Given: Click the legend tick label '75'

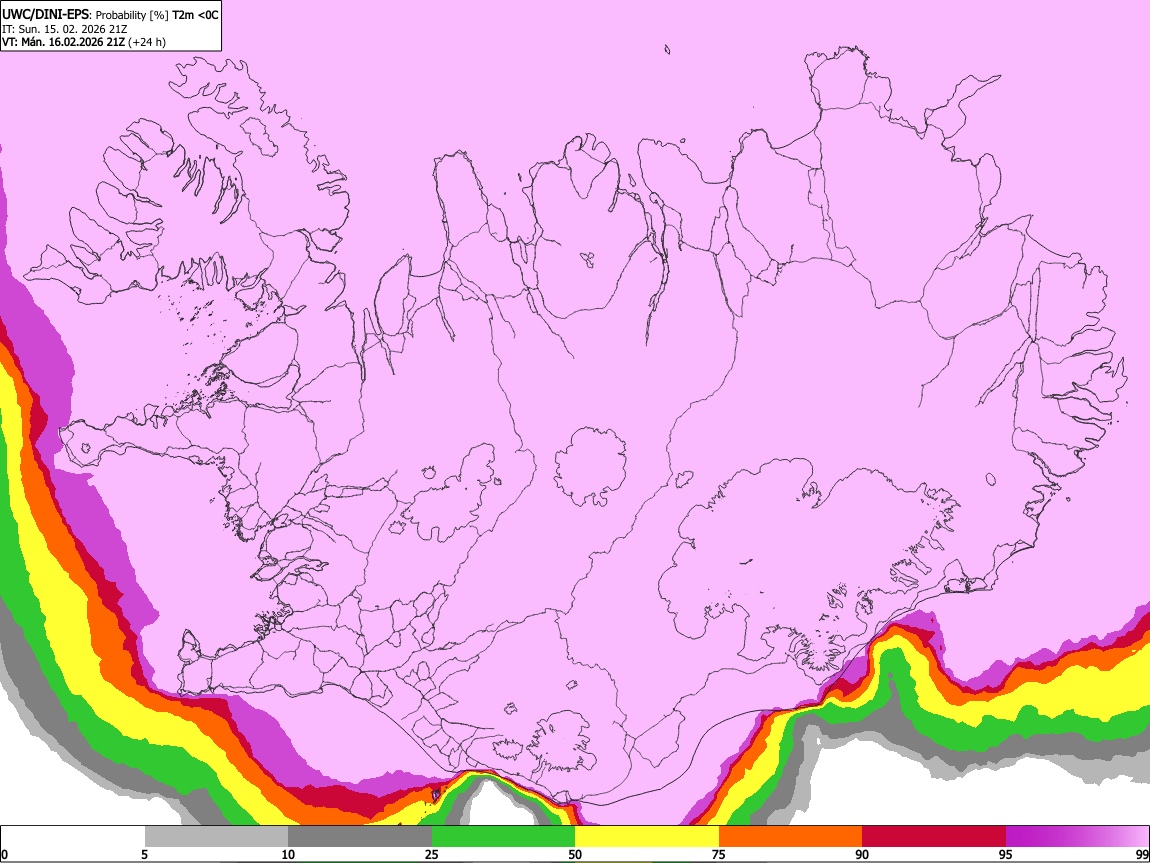Looking at the screenshot, I should click(x=719, y=854).
